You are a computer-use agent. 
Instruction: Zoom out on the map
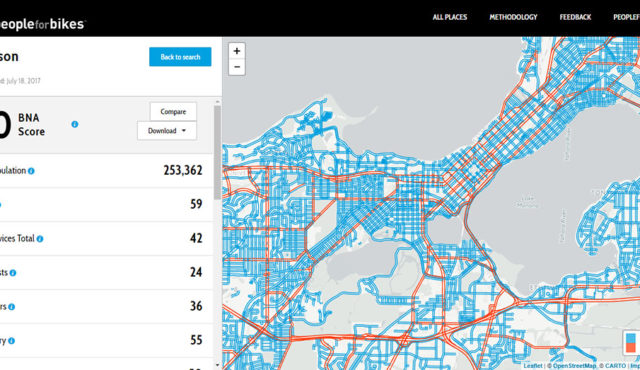coord(237,67)
